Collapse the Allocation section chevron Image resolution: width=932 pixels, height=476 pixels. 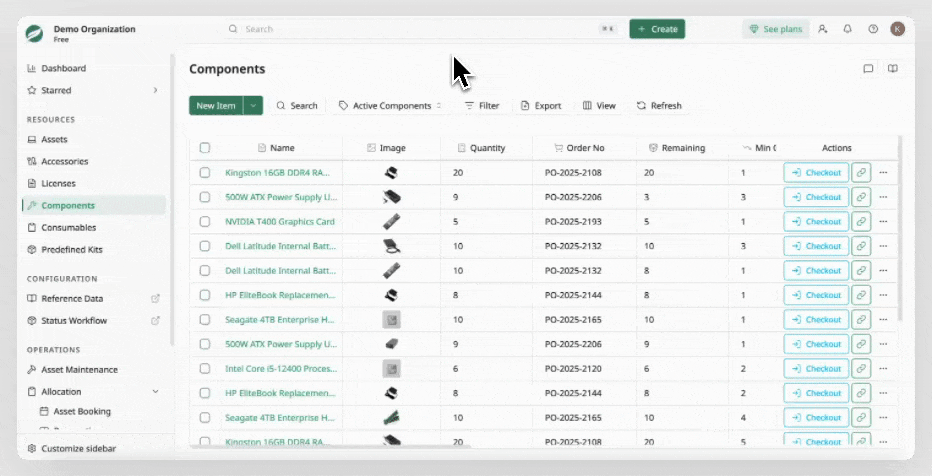click(155, 392)
